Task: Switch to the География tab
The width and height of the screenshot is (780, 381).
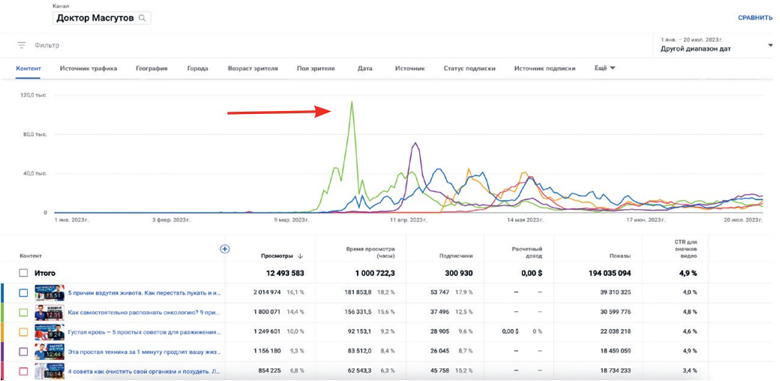Action: tap(151, 69)
